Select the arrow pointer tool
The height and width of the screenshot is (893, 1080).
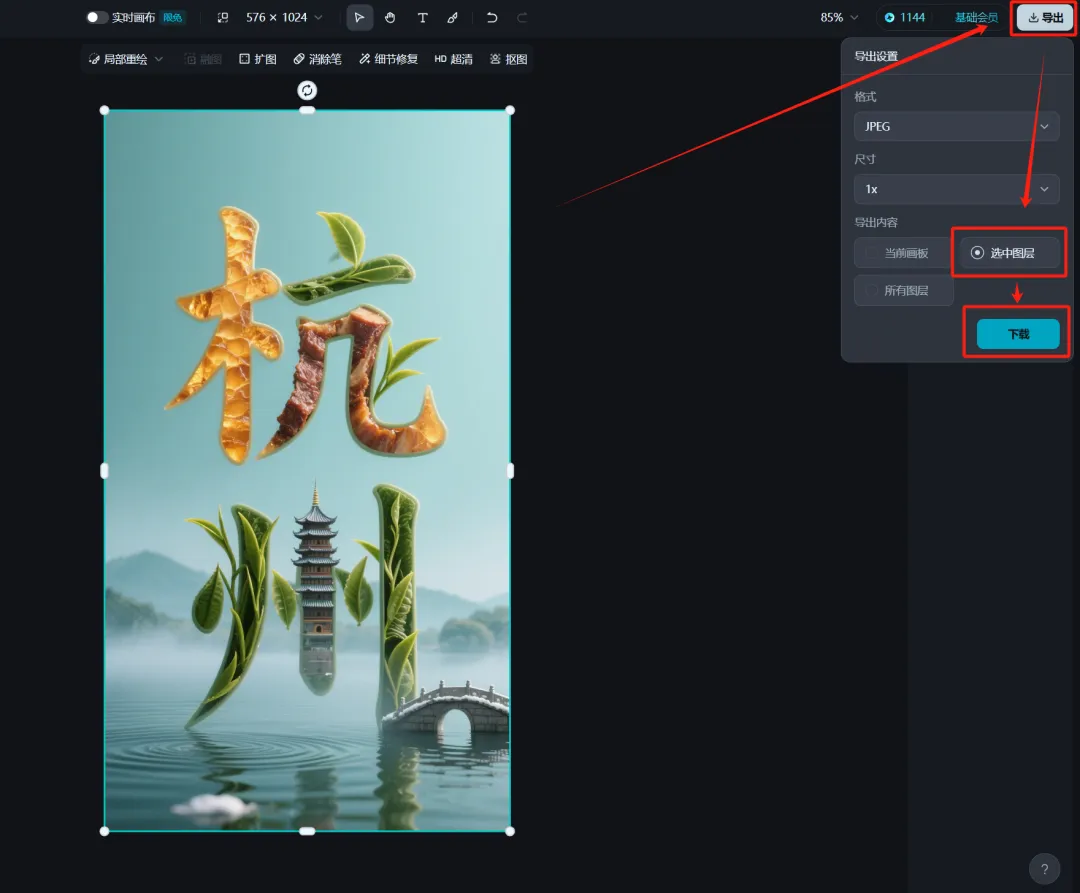pos(359,18)
